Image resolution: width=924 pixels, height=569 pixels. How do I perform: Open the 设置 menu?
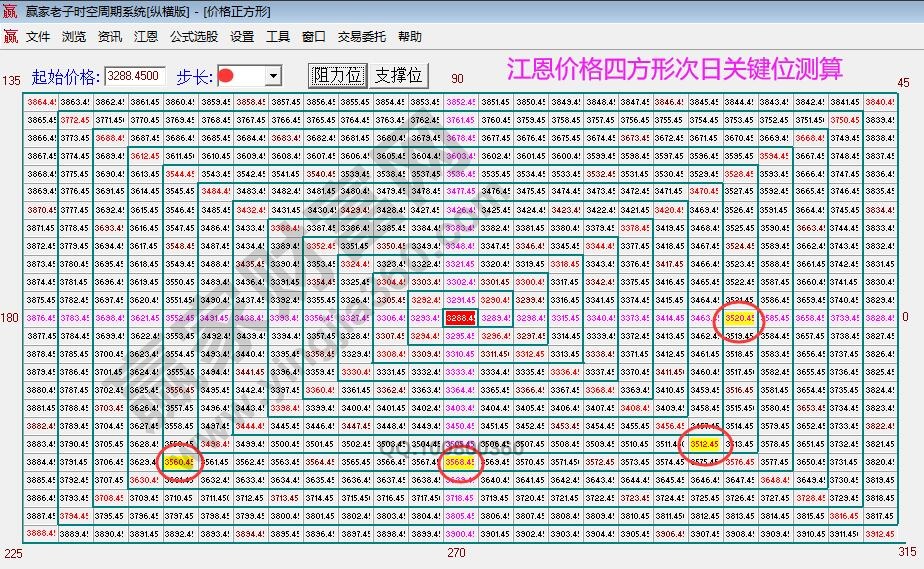(x=242, y=37)
